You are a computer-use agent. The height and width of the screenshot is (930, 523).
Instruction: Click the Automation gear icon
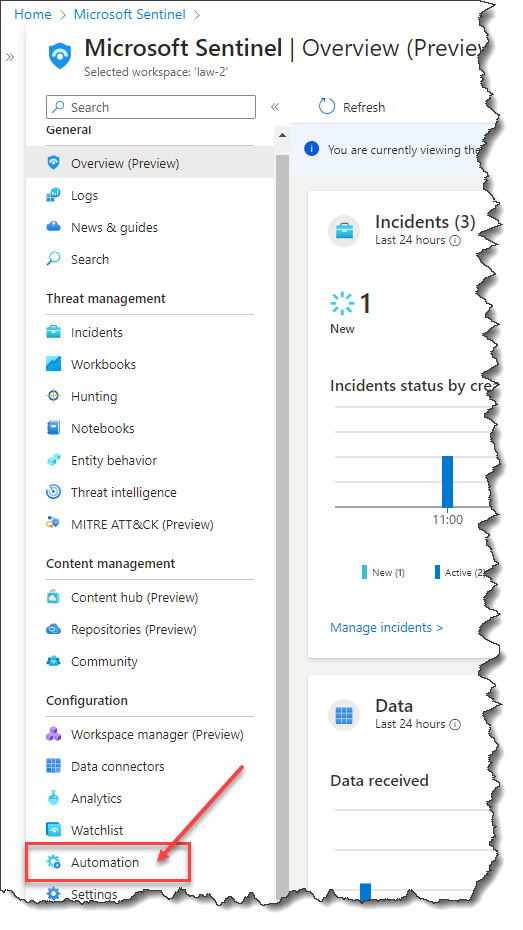click(53, 862)
